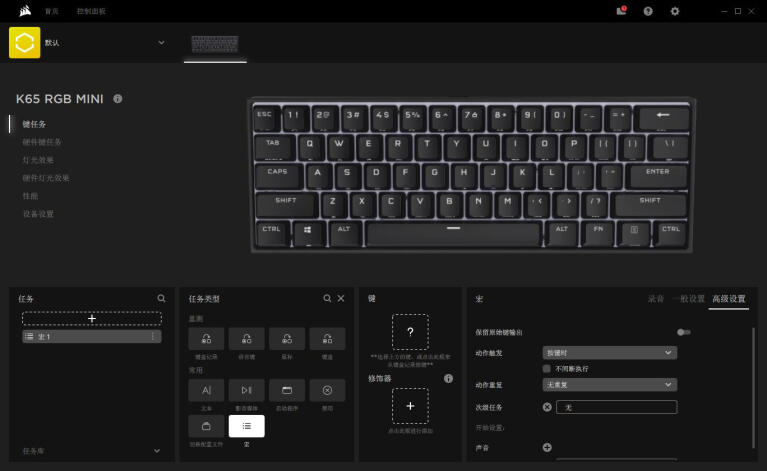Open the three-dot menu on 宏 1
Screen dimensions: 767x471
click(153, 336)
